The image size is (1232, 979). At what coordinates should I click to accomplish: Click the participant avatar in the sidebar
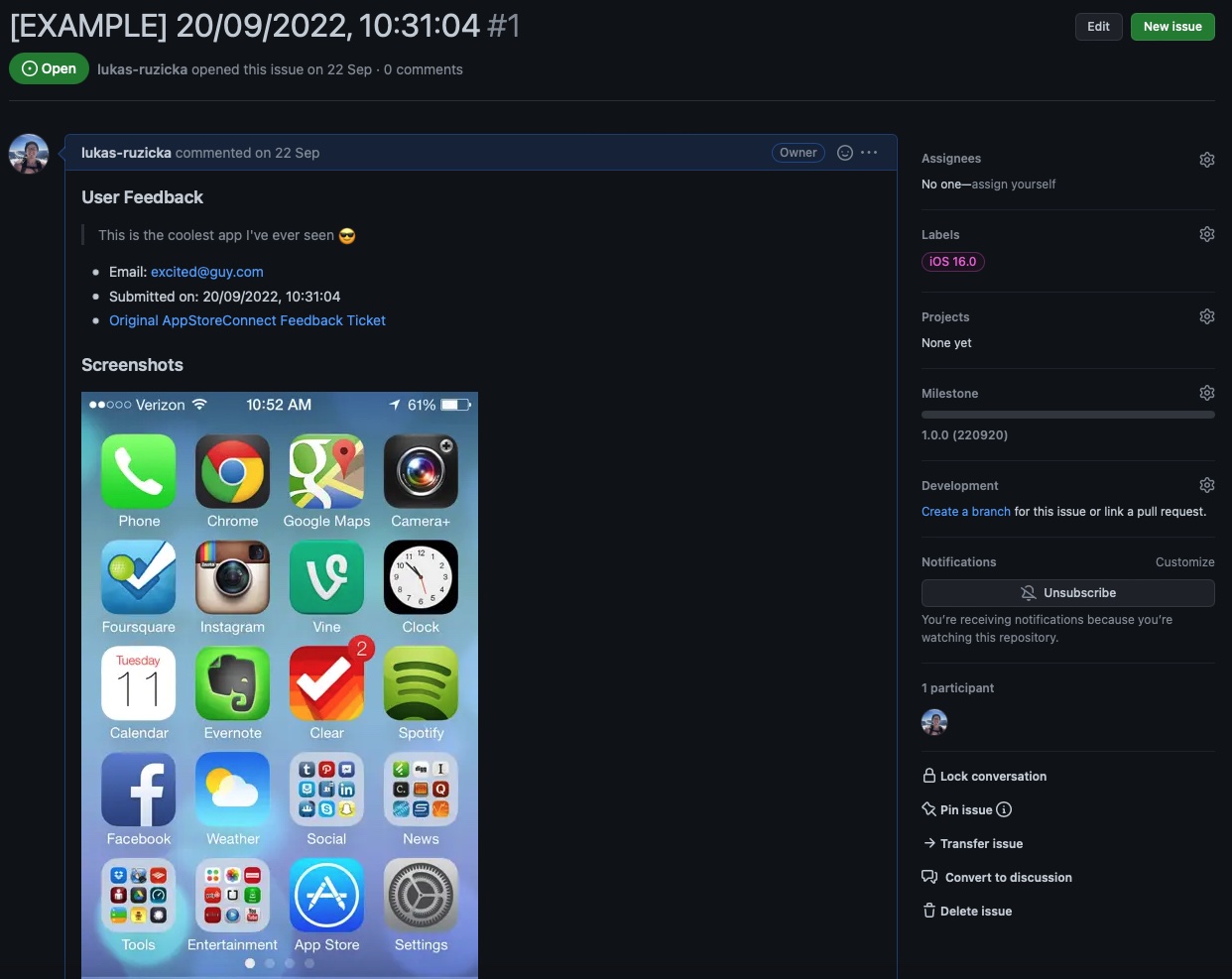click(934, 722)
